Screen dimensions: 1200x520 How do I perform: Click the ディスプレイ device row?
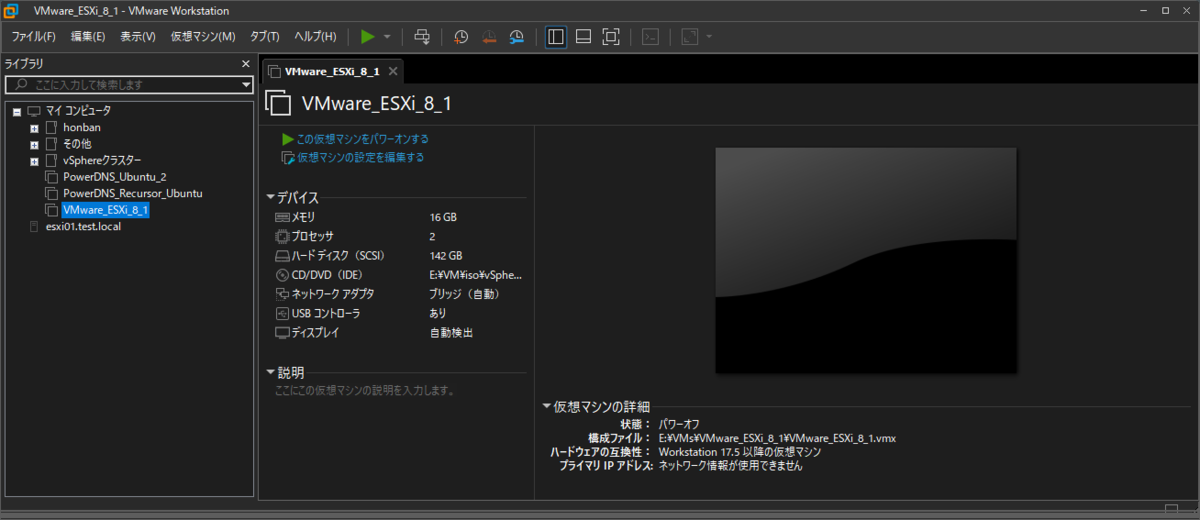[x=399, y=332]
